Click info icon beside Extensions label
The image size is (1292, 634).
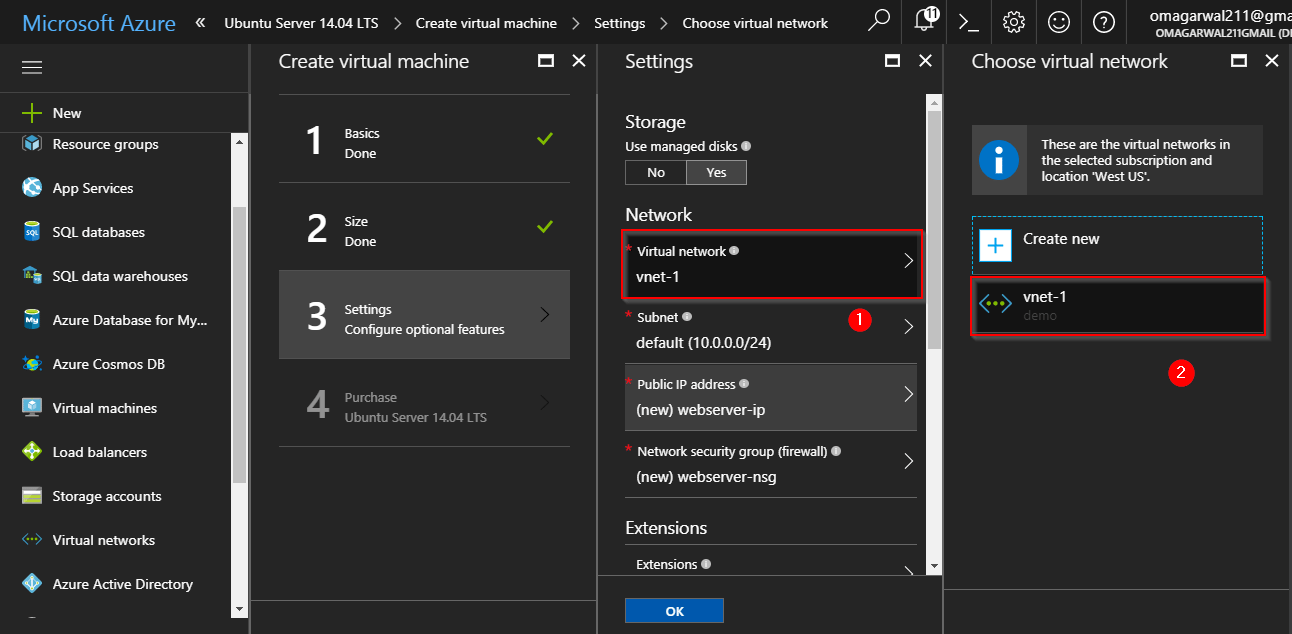[706, 564]
